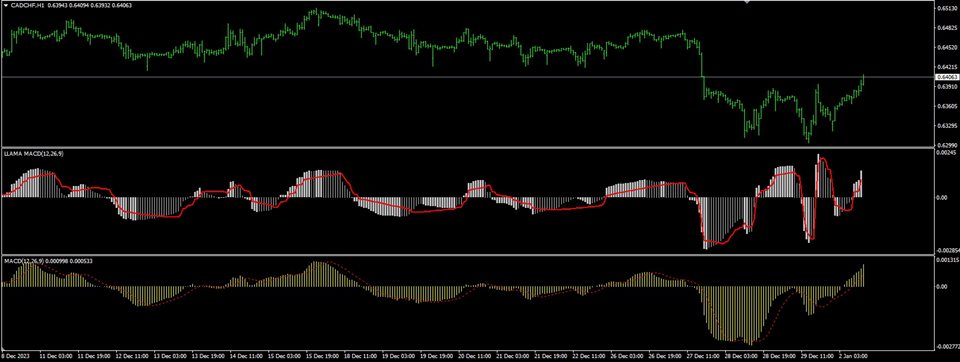Click the divider between LLAMA MACD and MACD windows

coord(467,255)
